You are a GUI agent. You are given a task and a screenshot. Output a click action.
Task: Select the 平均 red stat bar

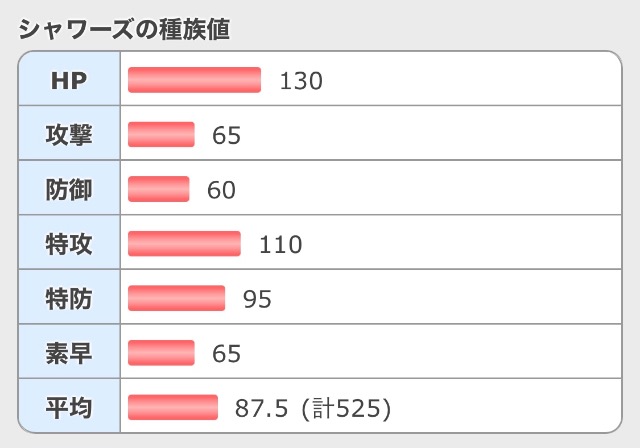(x=173, y=407)
